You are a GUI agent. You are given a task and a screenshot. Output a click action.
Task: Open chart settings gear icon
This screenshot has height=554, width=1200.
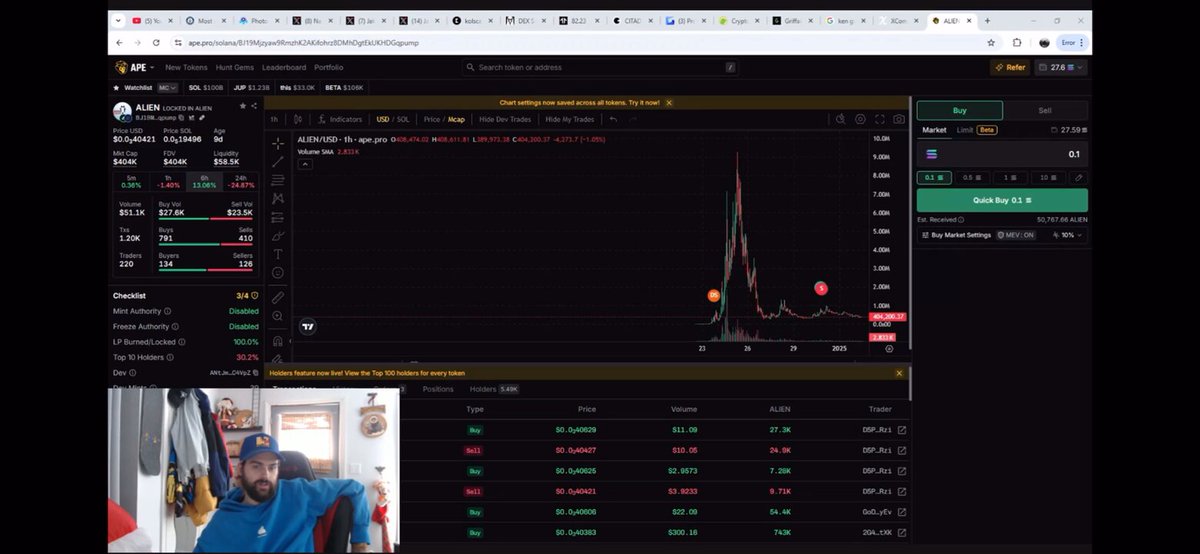860,119
